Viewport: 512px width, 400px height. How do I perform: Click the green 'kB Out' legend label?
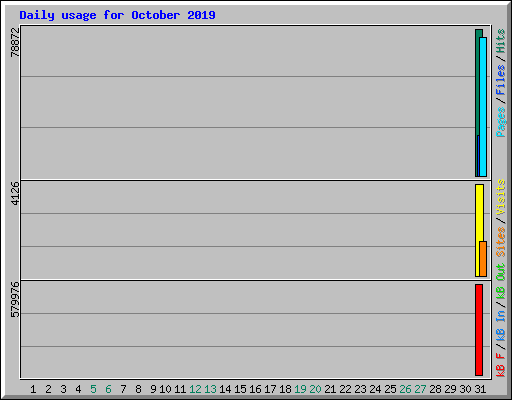click(x=501, y=281)
